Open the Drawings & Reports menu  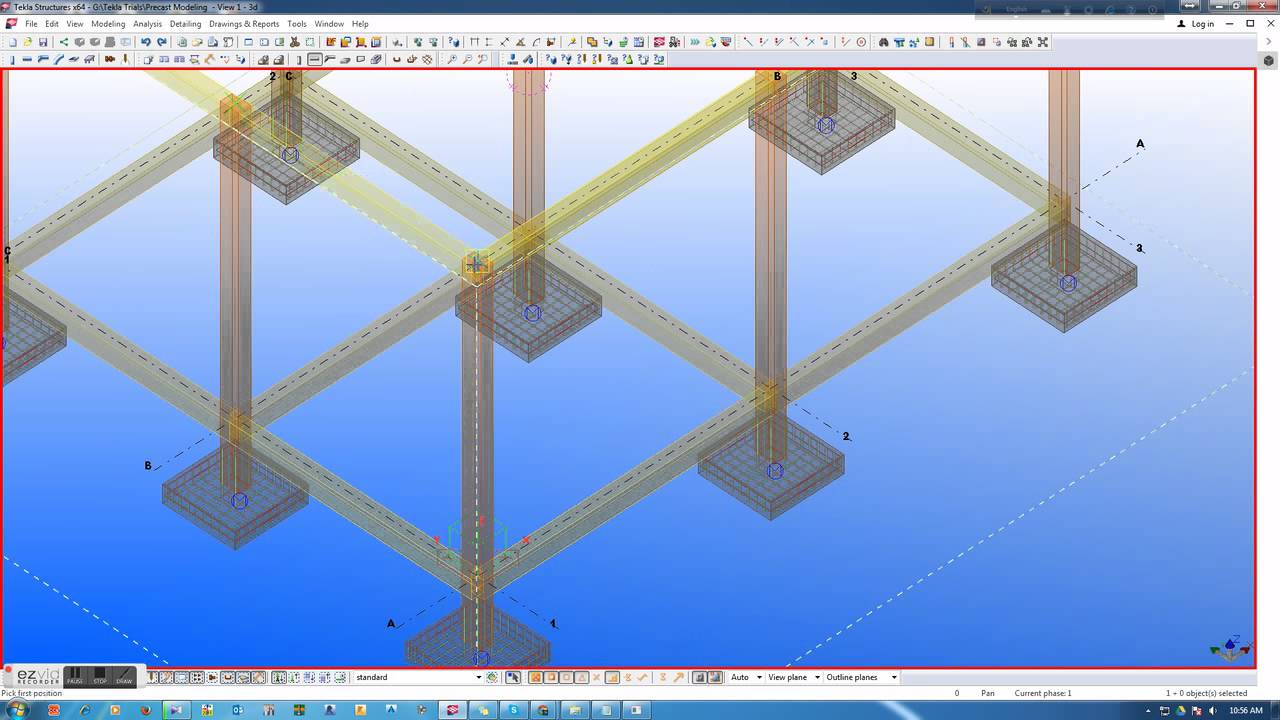[244, 24]
